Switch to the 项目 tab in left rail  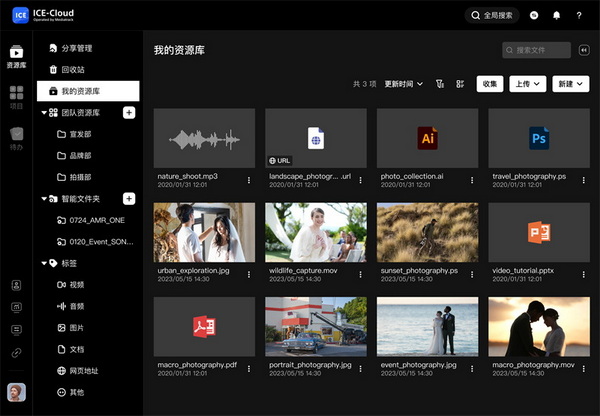(x=16, y=97)
